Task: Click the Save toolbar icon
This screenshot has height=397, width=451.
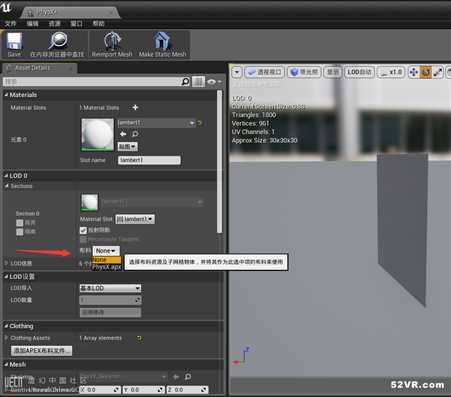Action: 14,42
